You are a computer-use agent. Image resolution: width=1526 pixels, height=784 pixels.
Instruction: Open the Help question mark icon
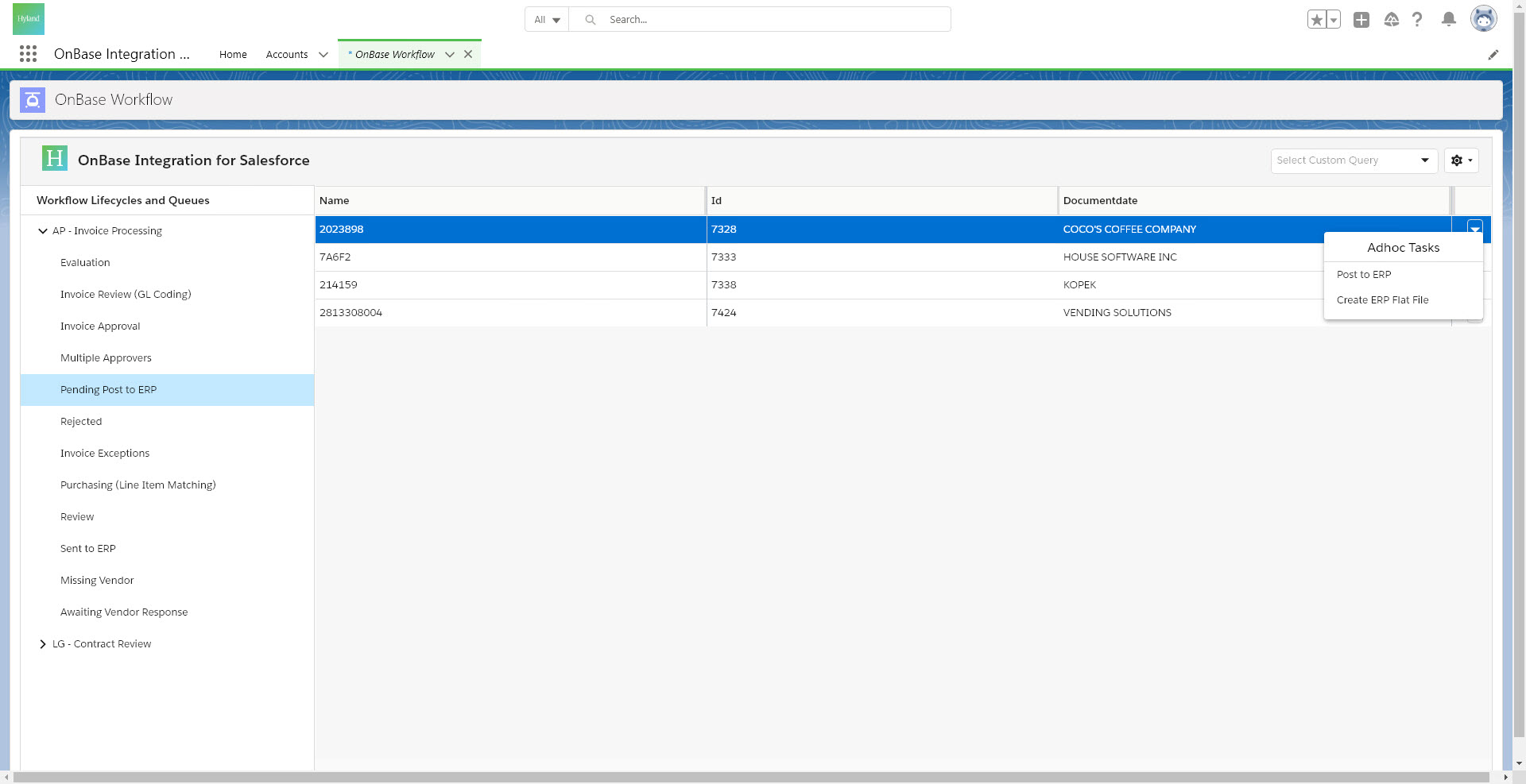pos(1417,20)
